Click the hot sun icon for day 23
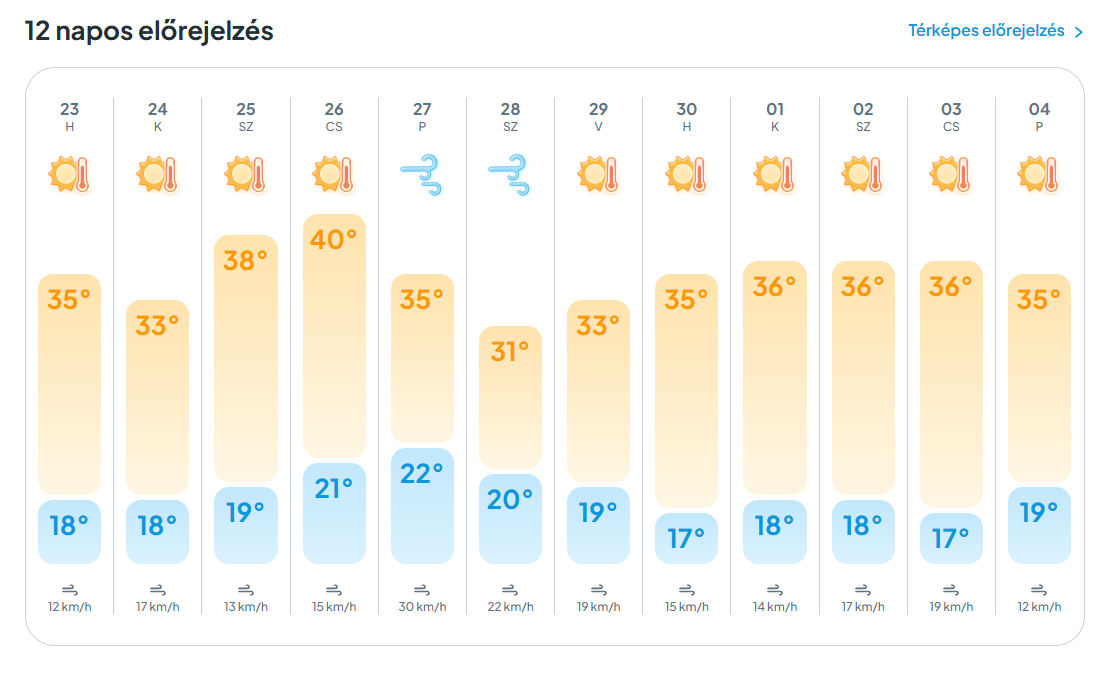The height and width of the screenshot is (675, 1103). 69,174
